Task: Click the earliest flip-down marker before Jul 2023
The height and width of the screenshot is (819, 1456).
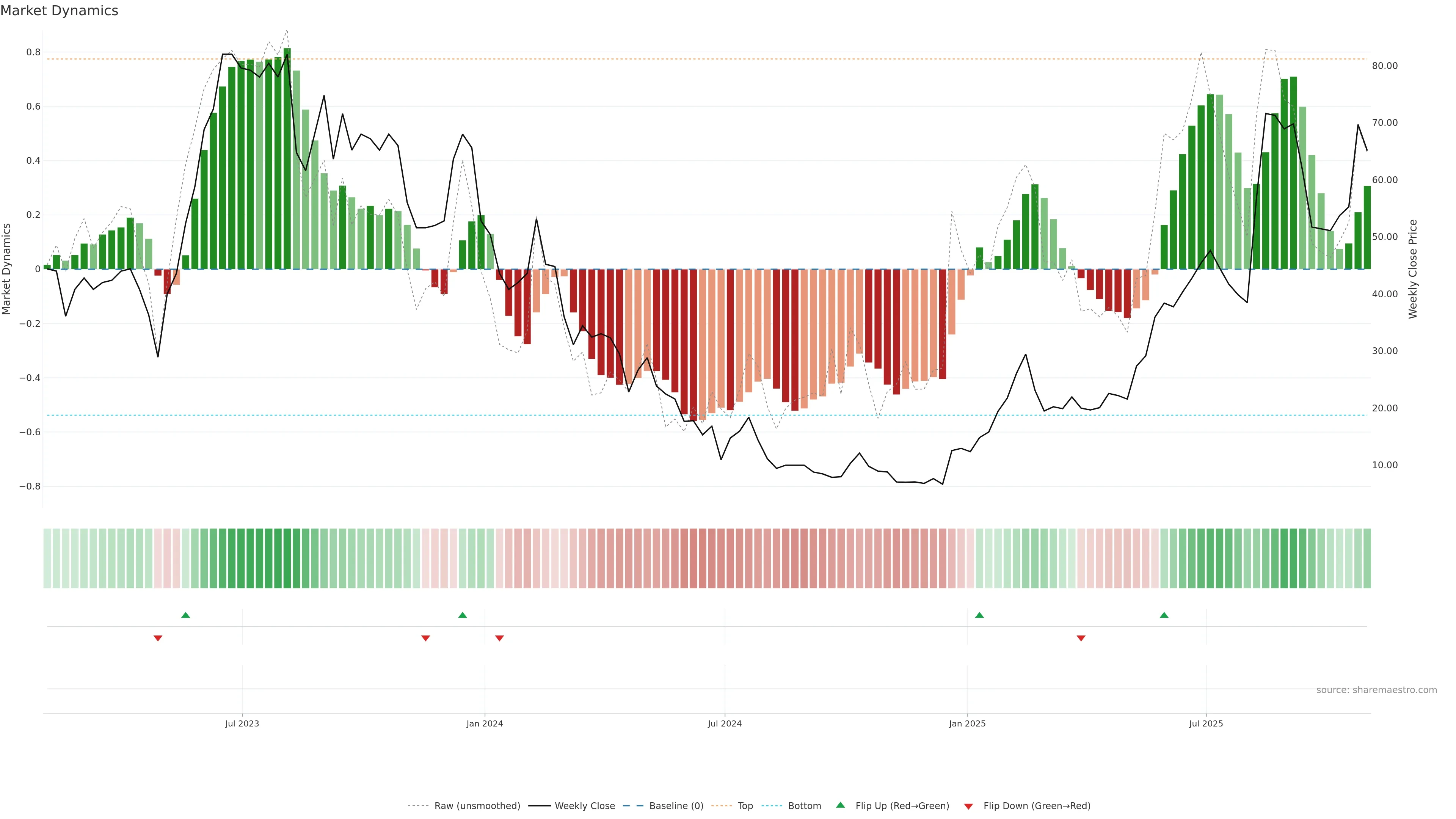Action: click(x=158, y=638)
